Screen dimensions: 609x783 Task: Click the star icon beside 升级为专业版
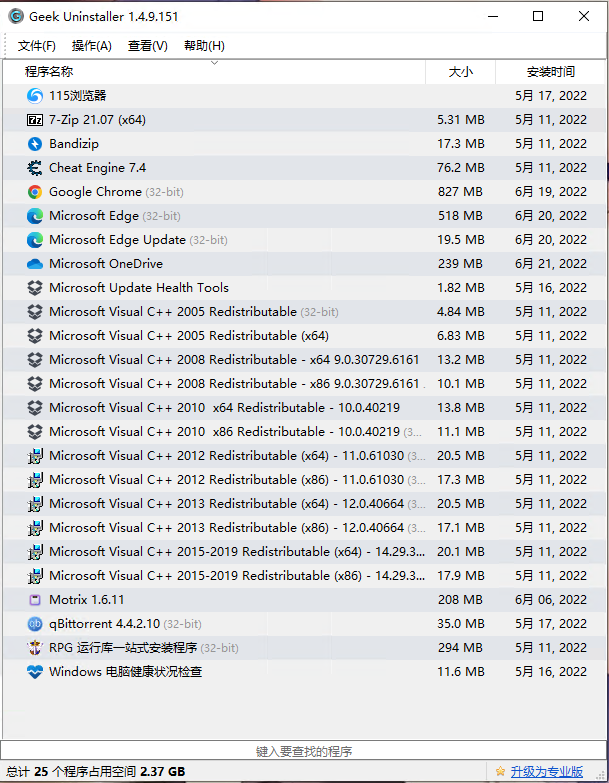pos(500,772)
